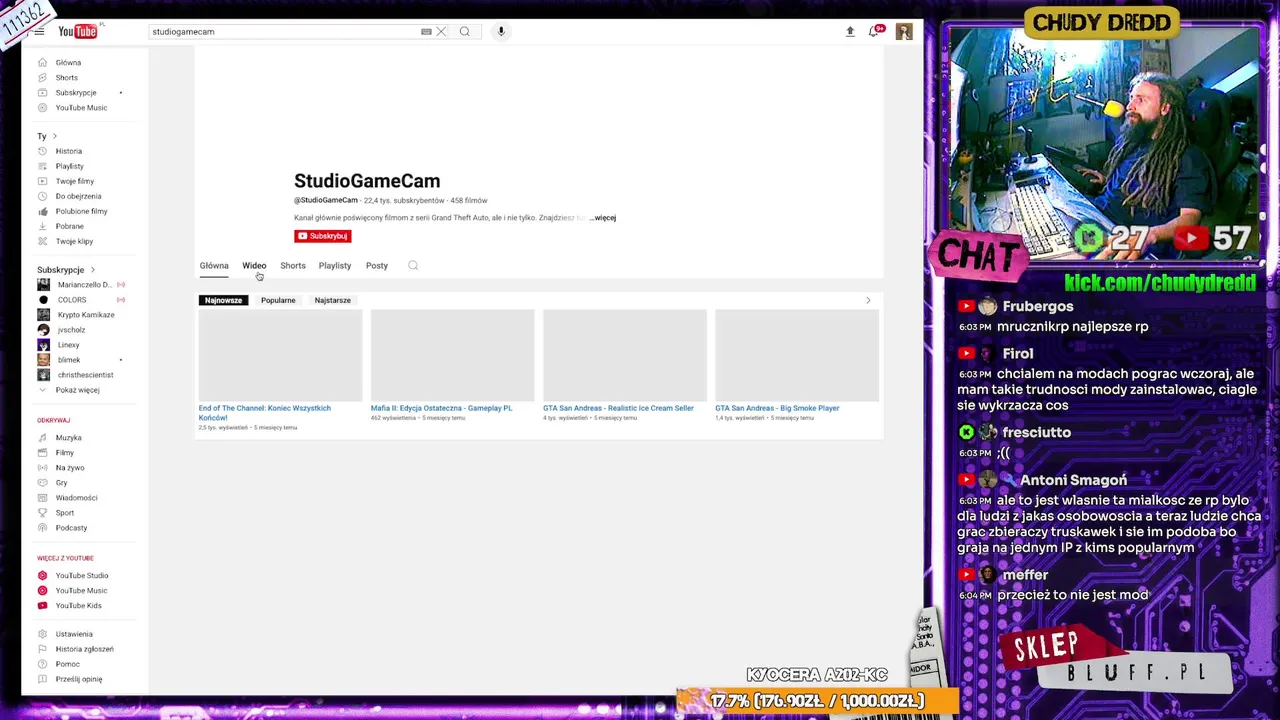This screenshot has height=720, width=1280.
Task: Click the Mafia II video thumbnail
Action: pos(452,355)
